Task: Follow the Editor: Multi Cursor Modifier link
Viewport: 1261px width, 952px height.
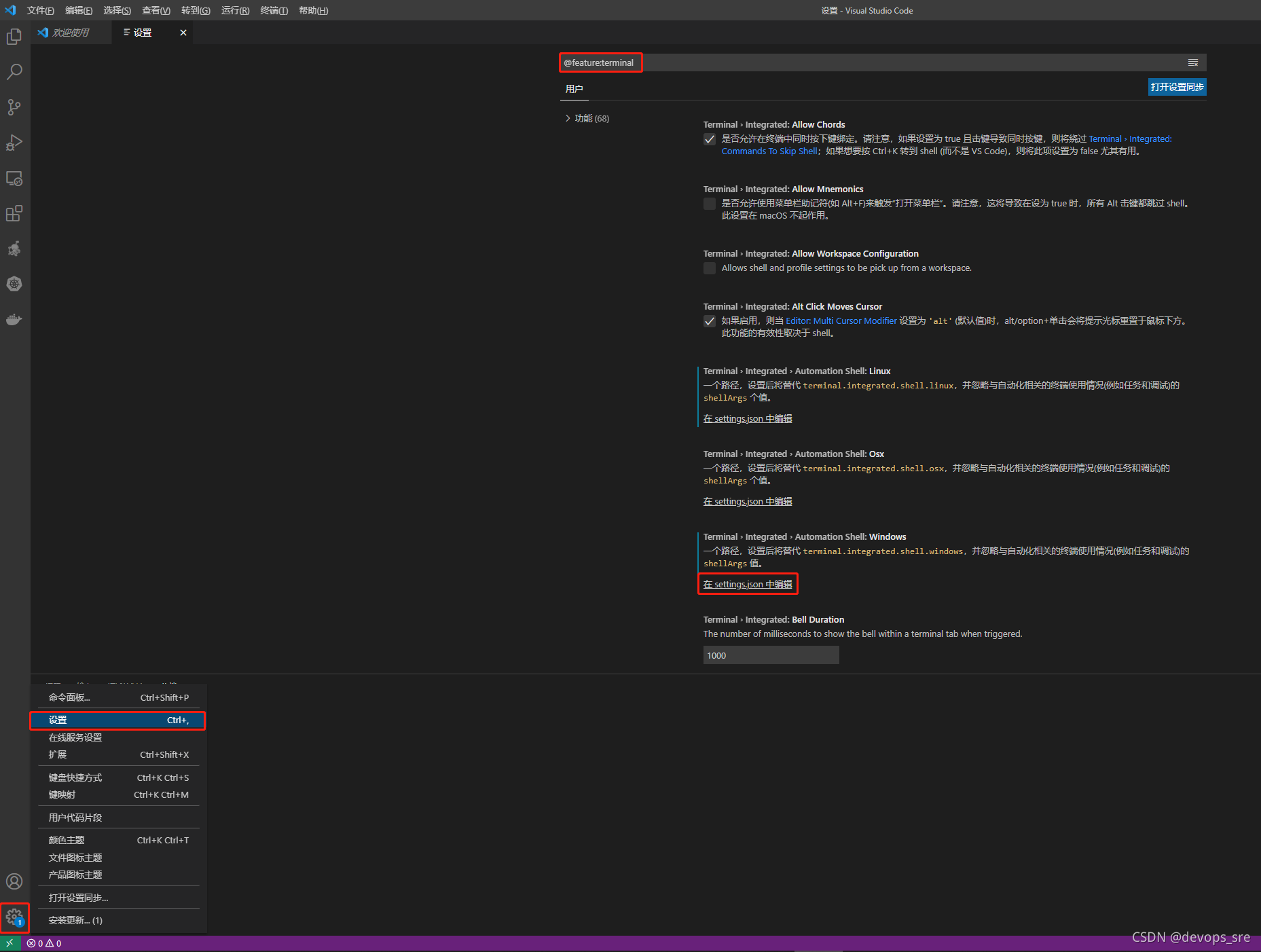Action: pos(841,321)
